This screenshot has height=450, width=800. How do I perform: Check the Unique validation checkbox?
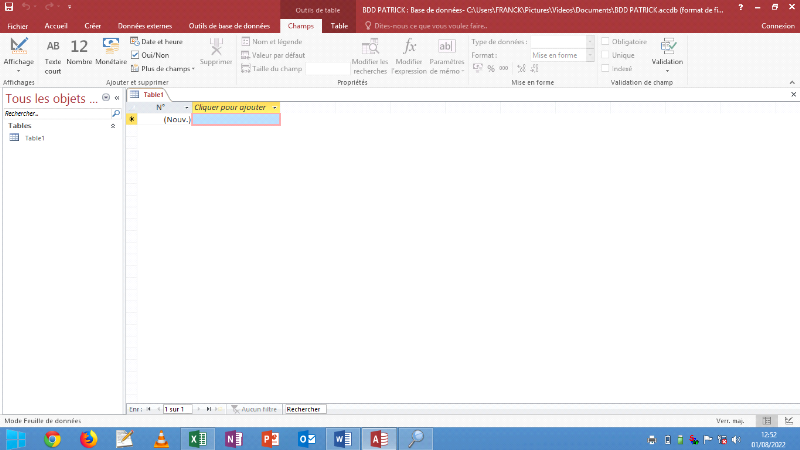click(605, 55)
